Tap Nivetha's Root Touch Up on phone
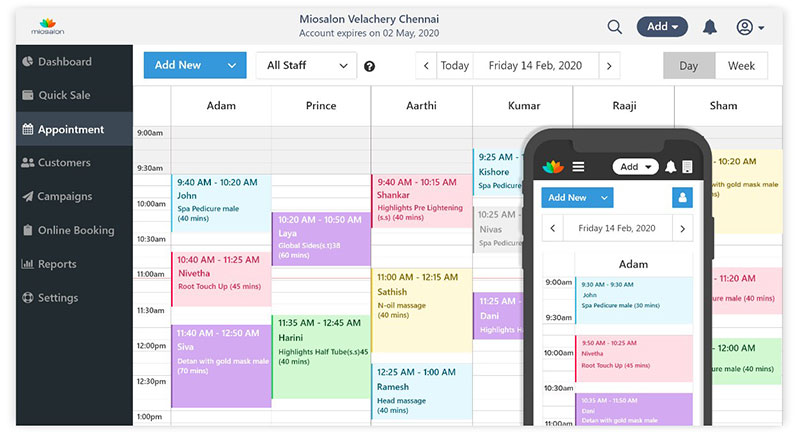 634,358
